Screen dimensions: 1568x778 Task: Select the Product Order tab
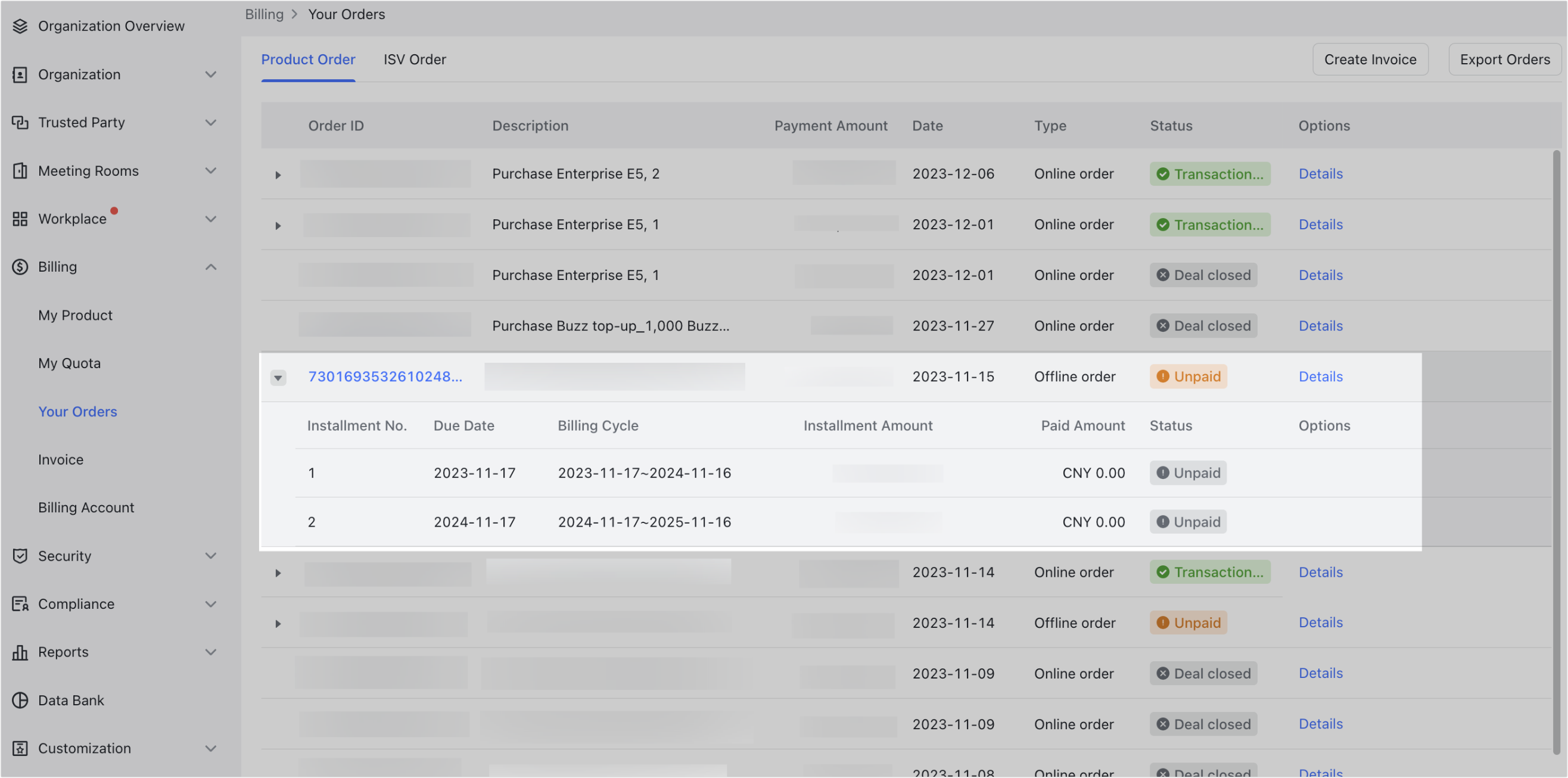tap(308, 59)
